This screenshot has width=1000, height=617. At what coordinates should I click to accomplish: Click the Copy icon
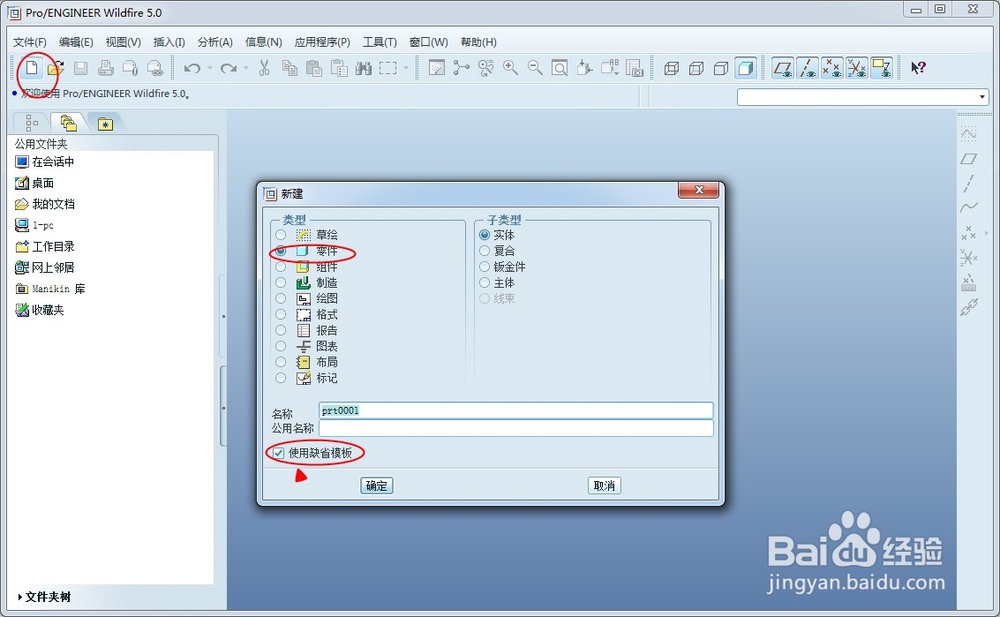click(290, 68)
